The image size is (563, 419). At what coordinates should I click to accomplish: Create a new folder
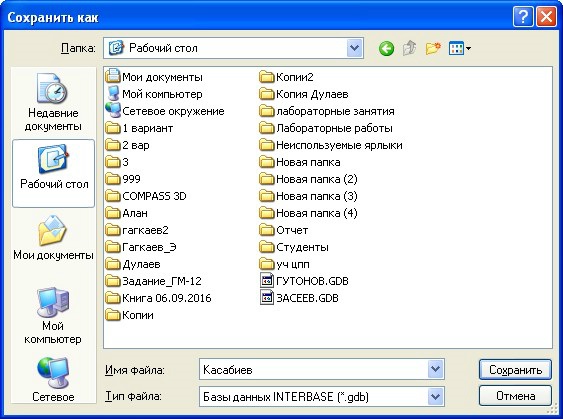pos(433,48)
